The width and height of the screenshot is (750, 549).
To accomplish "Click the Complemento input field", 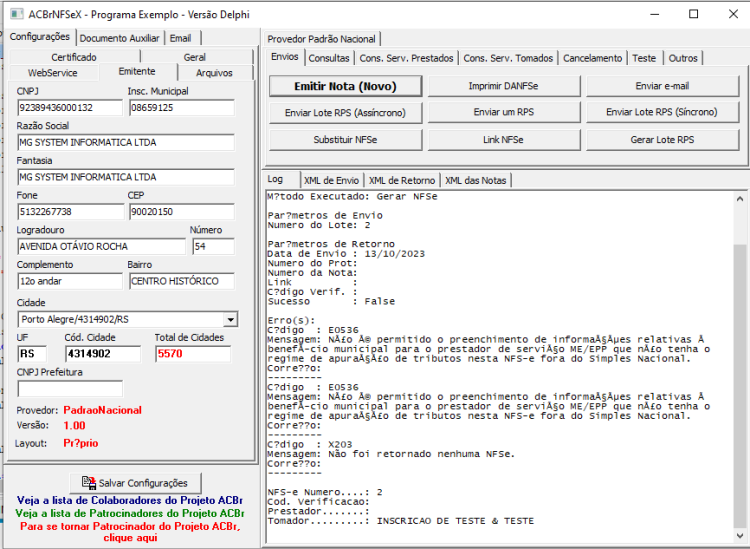I will [x=70, y=281].
